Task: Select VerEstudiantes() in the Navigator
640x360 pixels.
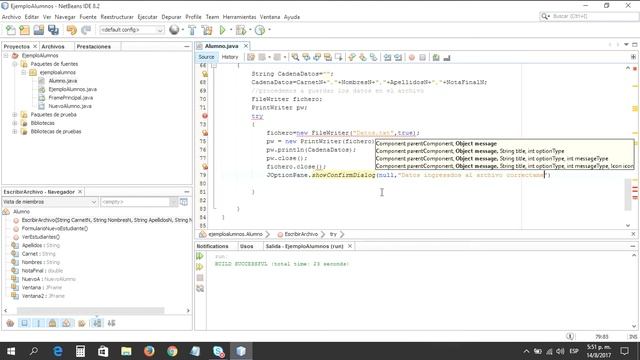Action: [x=41, y=237]
